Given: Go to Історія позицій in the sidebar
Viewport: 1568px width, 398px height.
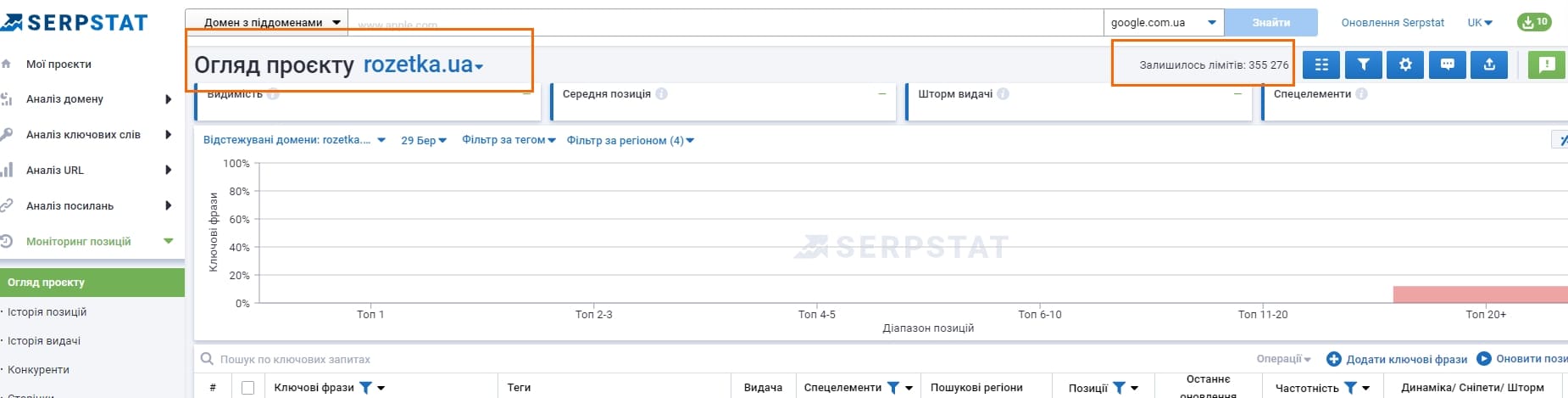Looking at the screenshot, I should coord(47,312).
